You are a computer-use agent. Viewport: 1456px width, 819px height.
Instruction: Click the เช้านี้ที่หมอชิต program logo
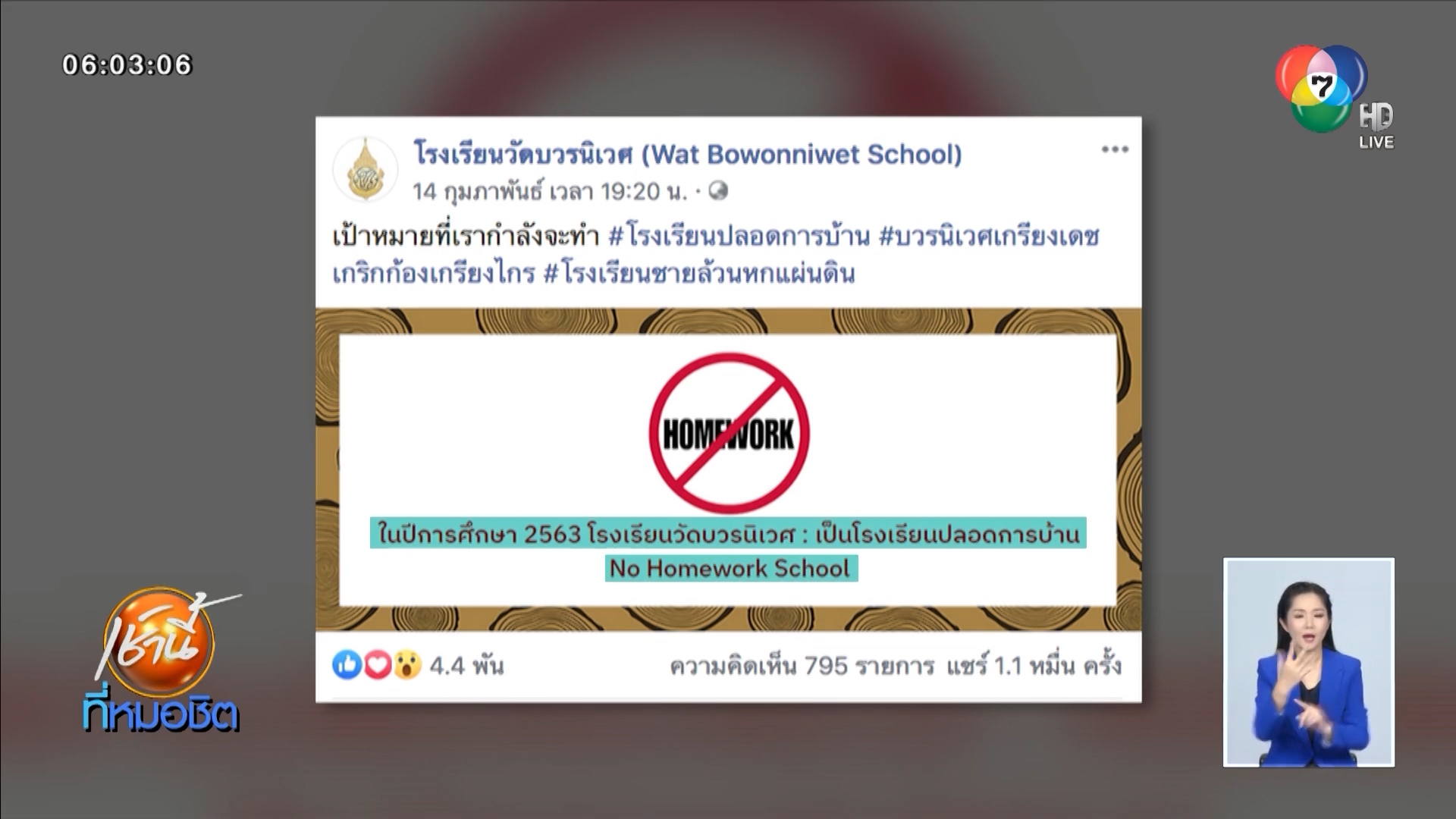pyautogui.click(x=162, y=661)
